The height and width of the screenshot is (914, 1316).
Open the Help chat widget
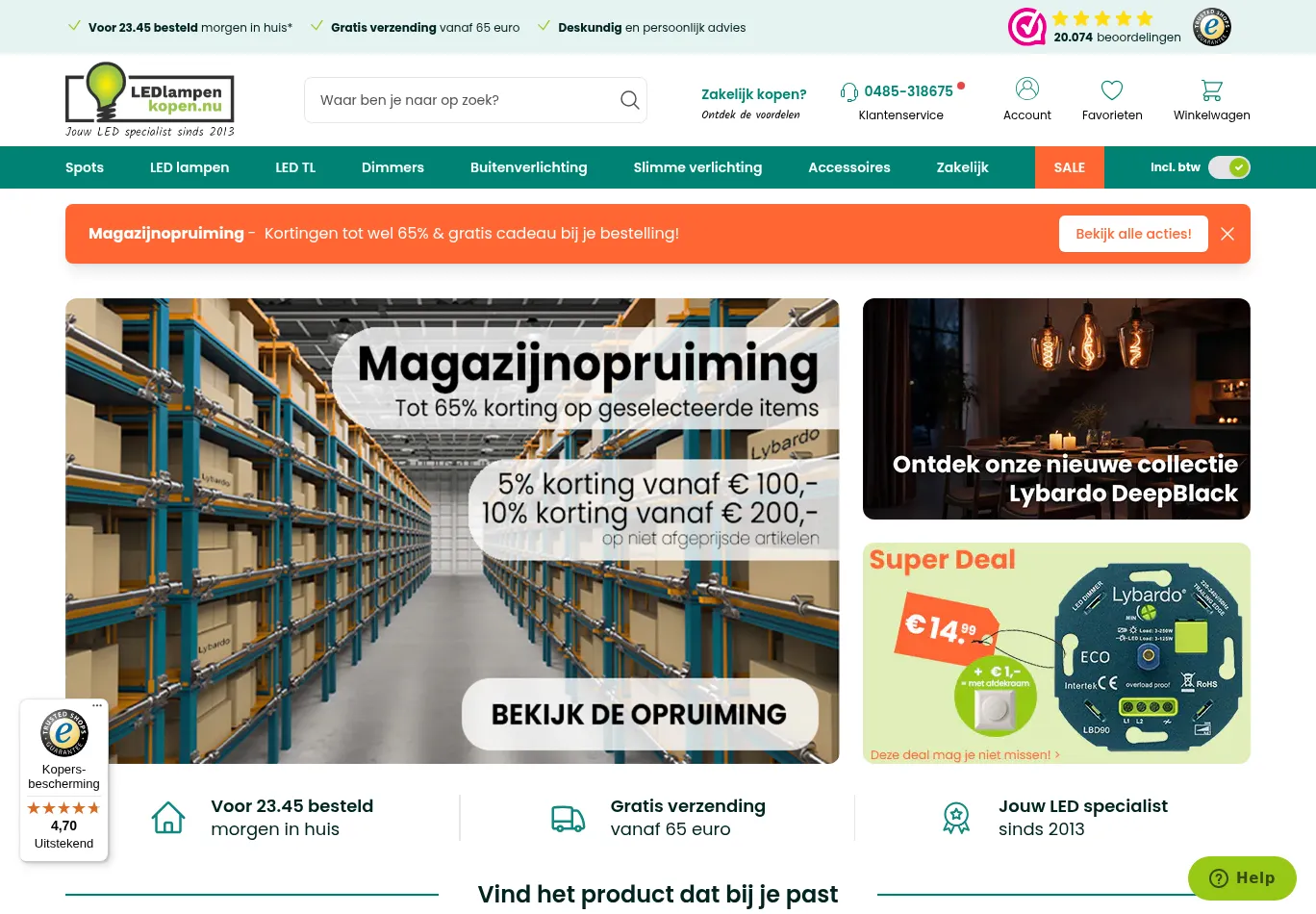point(1242,878)
